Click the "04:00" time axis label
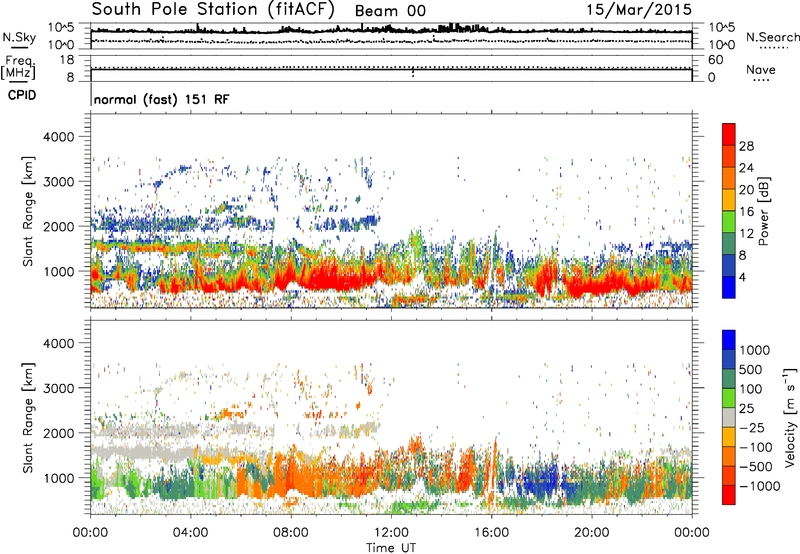The image size is (800, 554). (190, 533)
